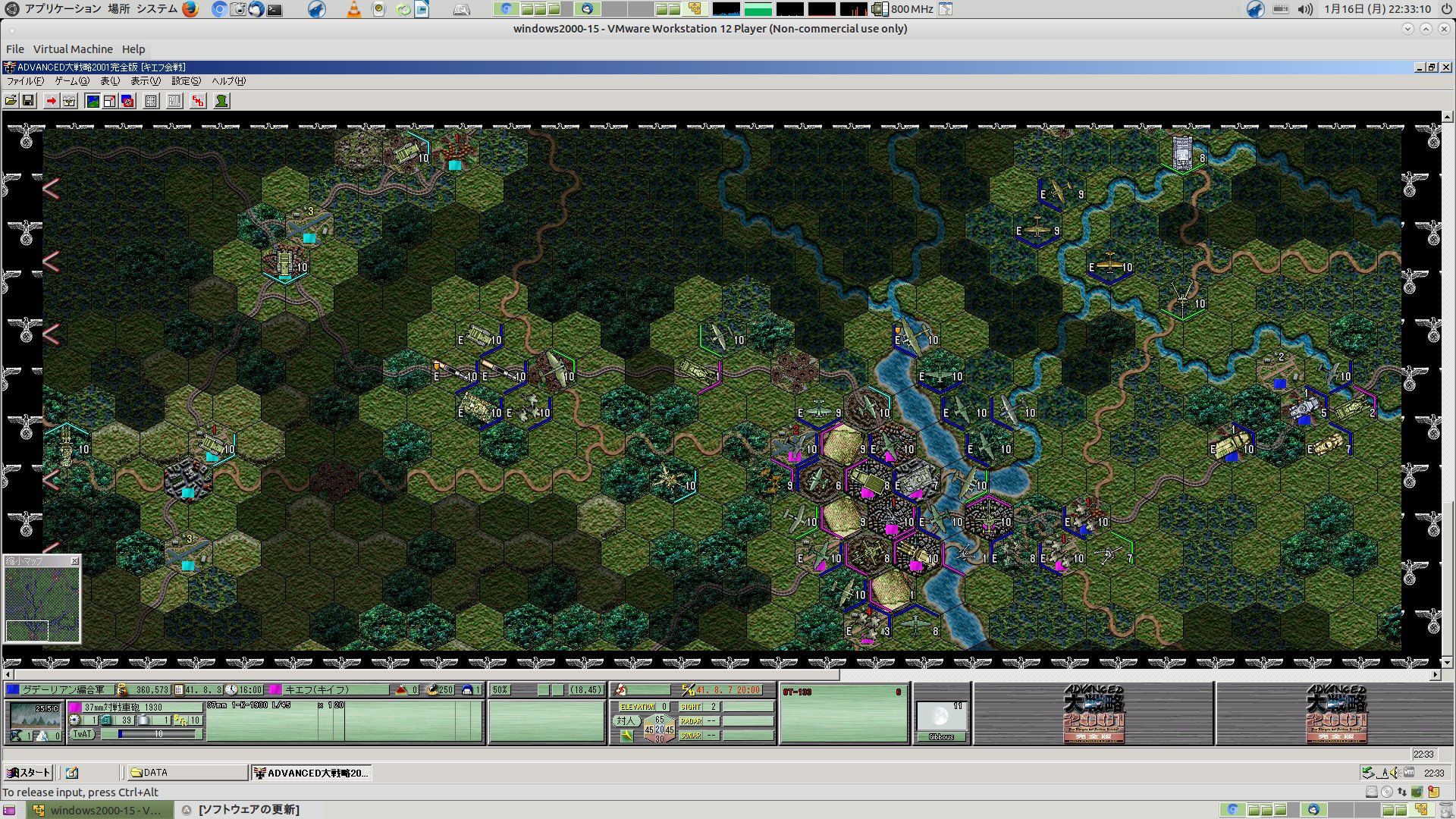Click the blue and red flags toolbar icon
This screenshot has width=1456, height=819.
tap(127, 101)
